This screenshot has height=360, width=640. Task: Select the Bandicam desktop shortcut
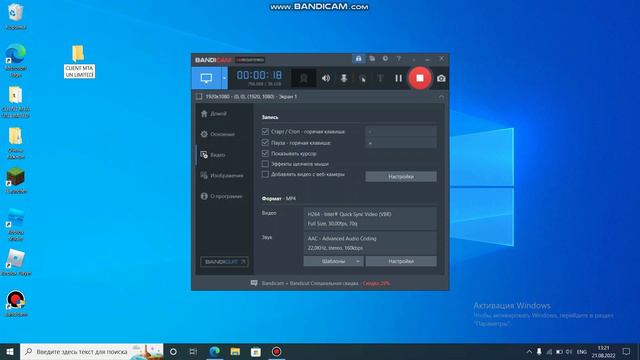click(16, 303)
